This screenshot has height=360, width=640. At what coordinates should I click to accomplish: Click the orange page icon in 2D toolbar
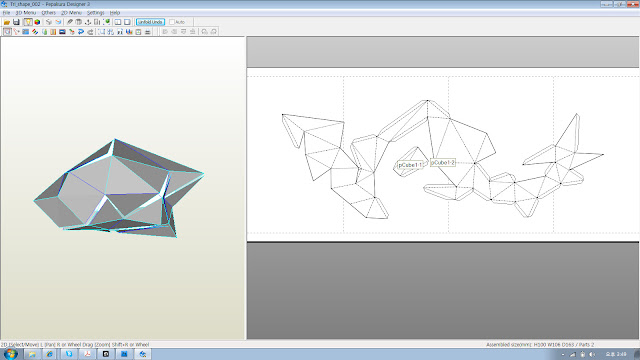click(53, 31)
